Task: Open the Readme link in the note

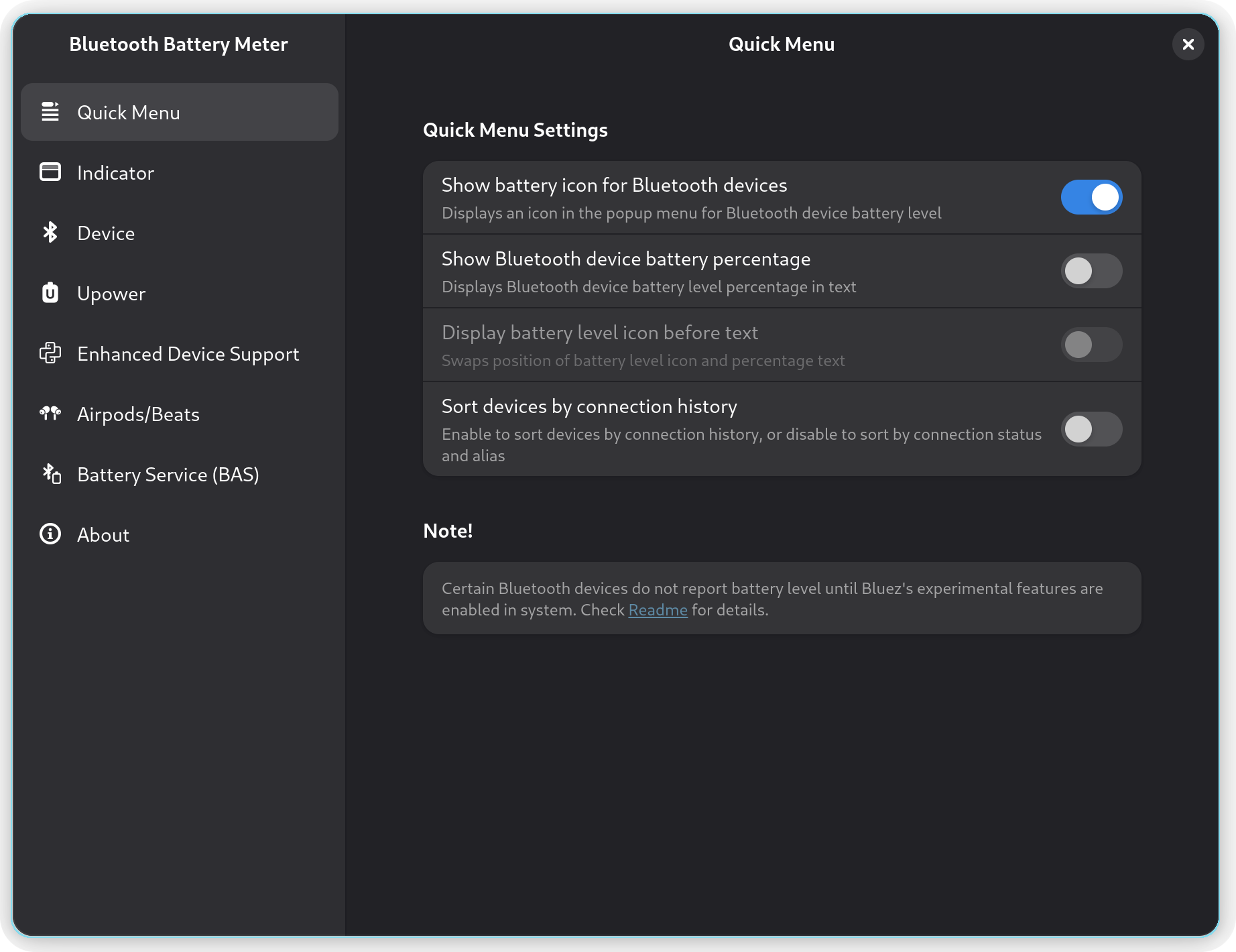Action: click(x=658, y=610)
